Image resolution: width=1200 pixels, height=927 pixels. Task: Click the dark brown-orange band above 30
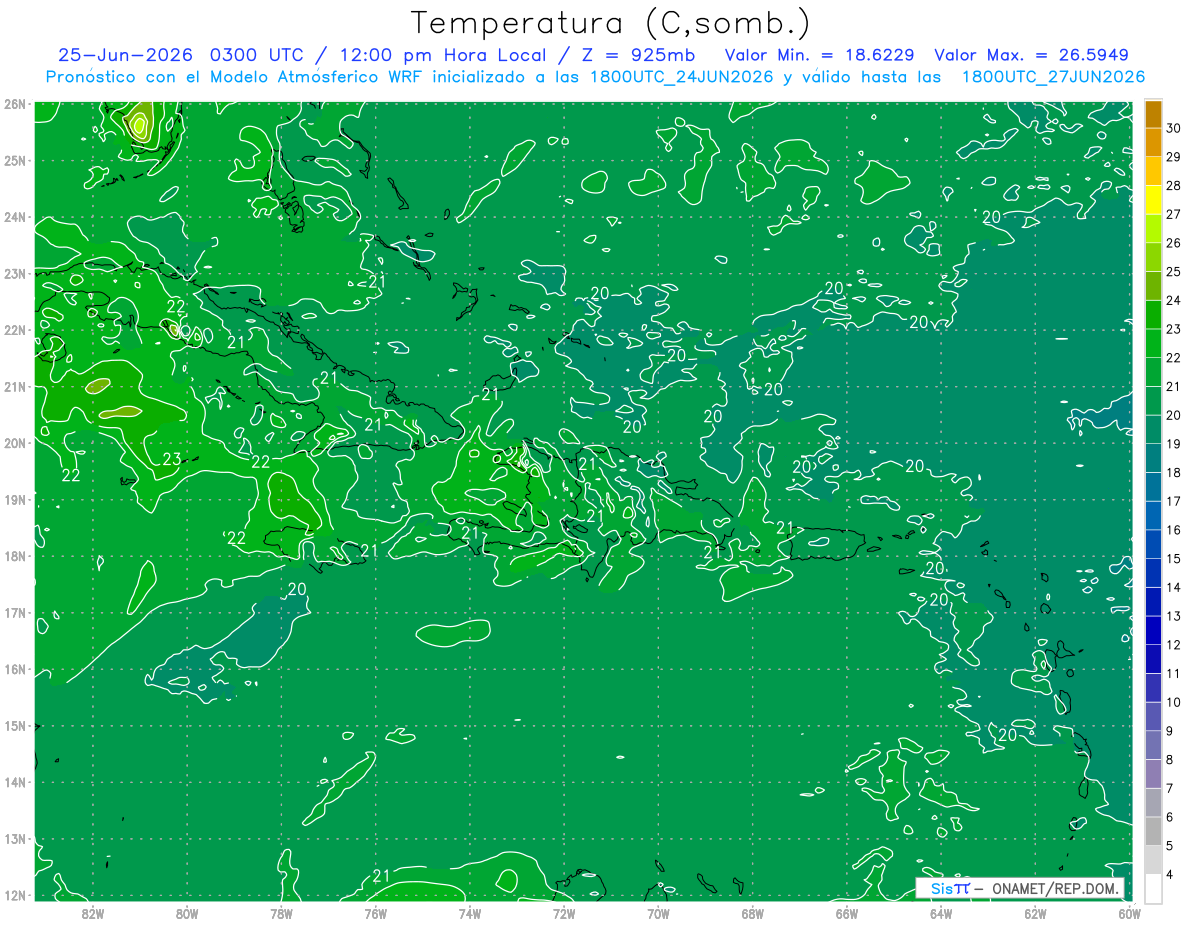click(1153, 114)
